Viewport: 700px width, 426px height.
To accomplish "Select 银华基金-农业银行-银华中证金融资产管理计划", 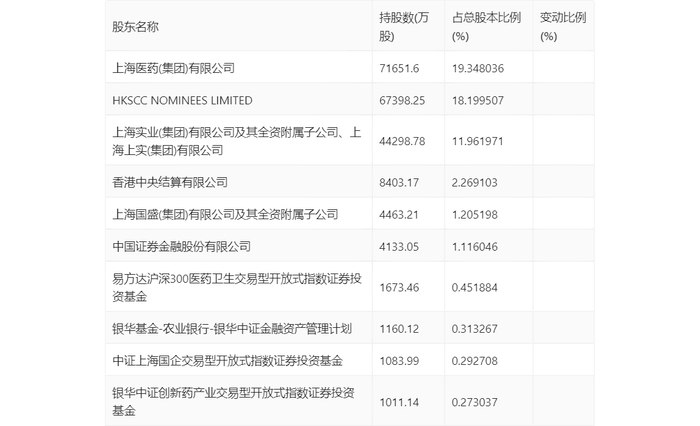I will click(232, 329).
